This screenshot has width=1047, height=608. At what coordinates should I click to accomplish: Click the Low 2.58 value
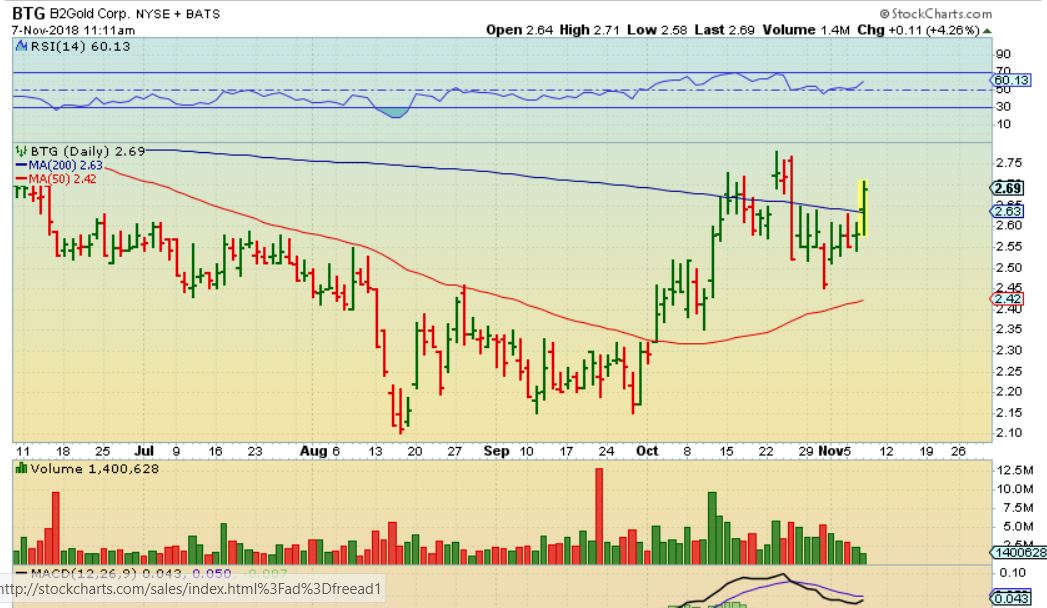tap(657, 30)
